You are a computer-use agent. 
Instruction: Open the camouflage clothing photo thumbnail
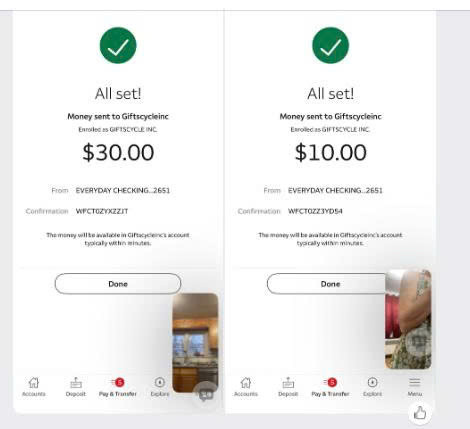tap(408, 319)
